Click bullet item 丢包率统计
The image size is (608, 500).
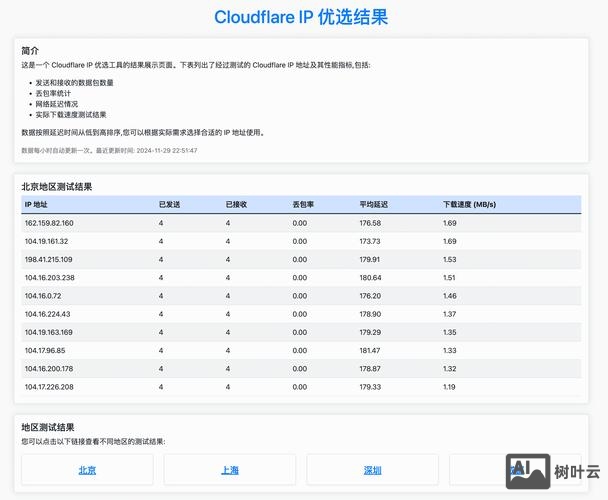pos(53,93)
